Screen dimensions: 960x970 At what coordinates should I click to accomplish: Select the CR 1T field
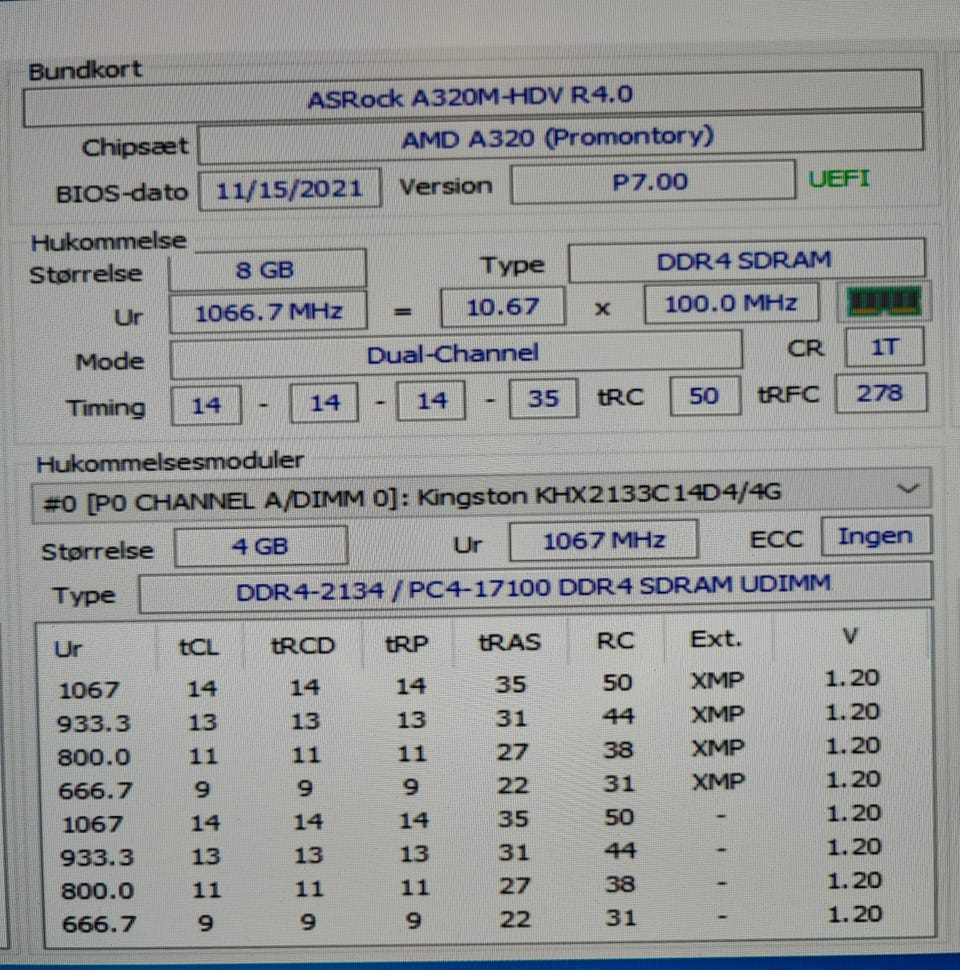(x=885, y=347)
